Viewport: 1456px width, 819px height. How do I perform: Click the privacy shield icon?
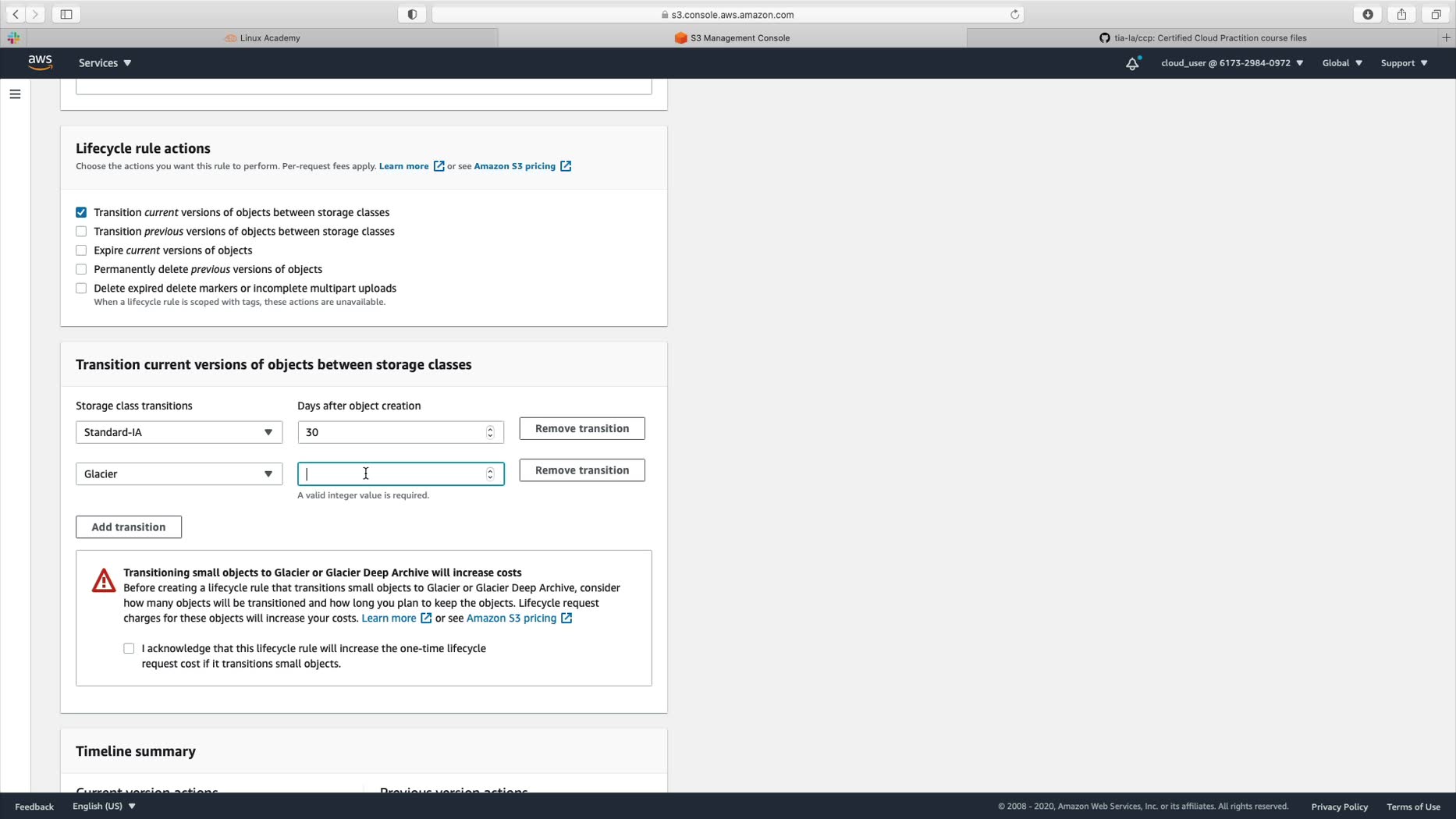pos(412,14)
